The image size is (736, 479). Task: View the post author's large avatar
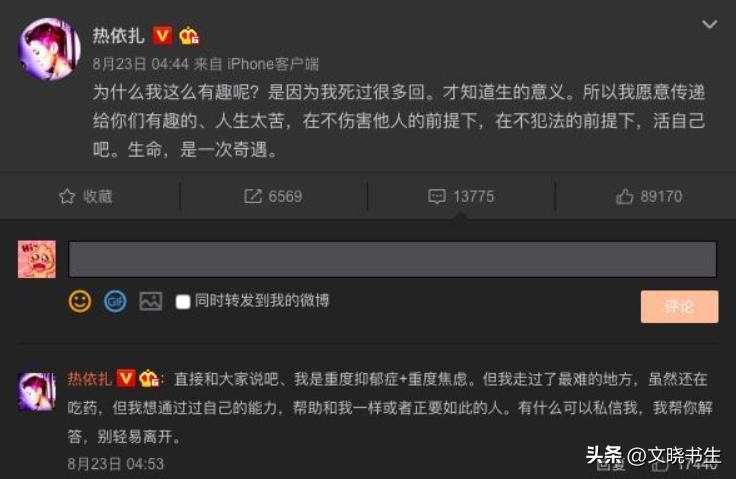pos(49,49)
